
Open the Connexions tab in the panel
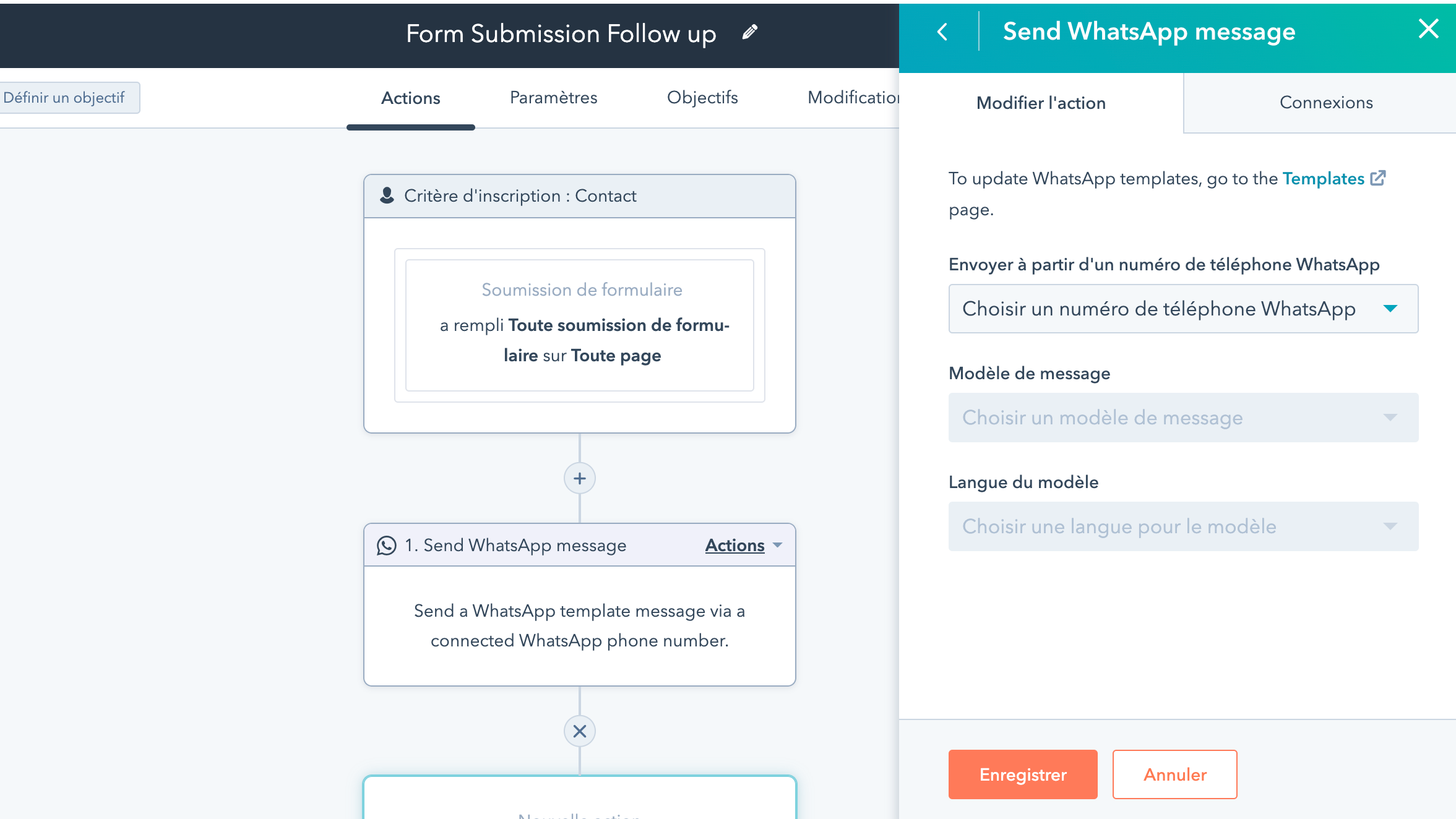[1325, 103]
